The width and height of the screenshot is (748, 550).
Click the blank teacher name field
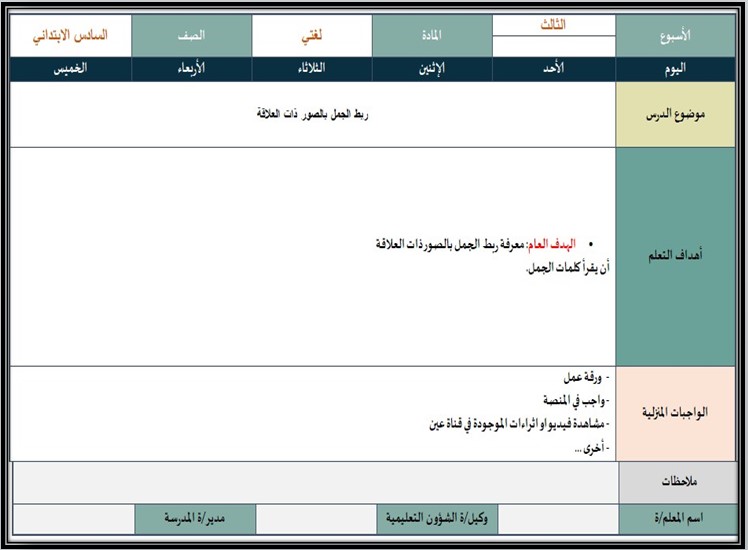558,519
